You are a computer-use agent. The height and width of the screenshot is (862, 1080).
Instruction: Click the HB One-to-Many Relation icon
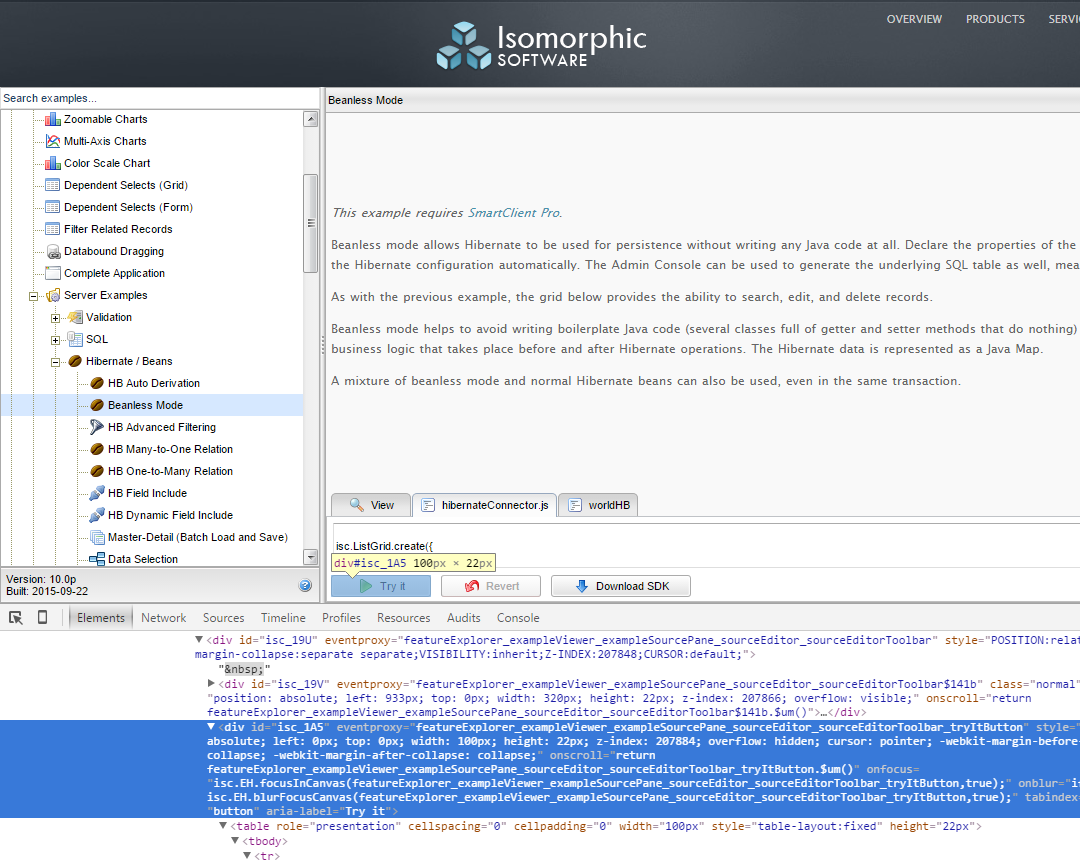pos(97,472)
